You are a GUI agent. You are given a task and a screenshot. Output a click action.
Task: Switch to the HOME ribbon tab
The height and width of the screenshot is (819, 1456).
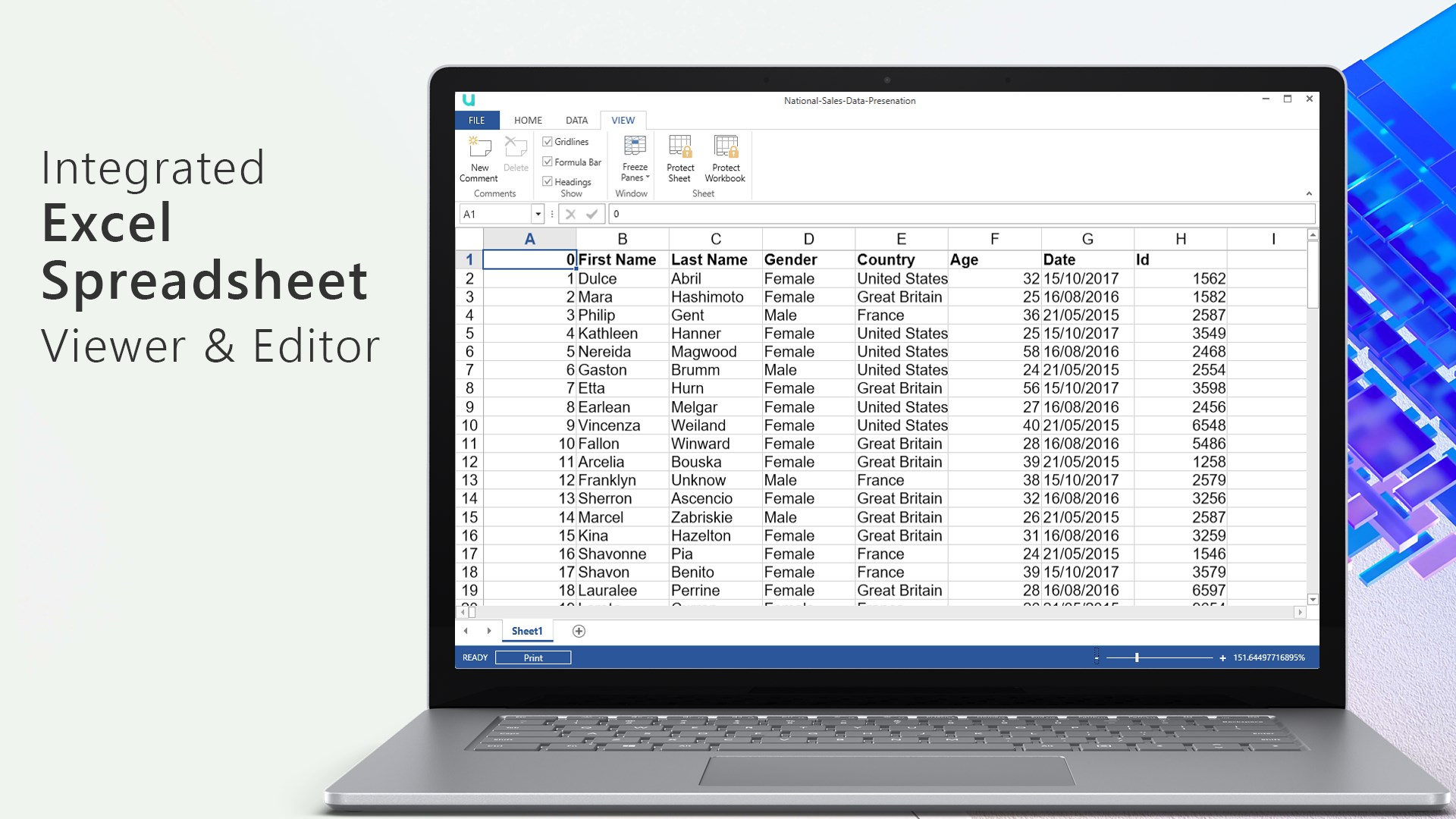(x=528, y=121)
